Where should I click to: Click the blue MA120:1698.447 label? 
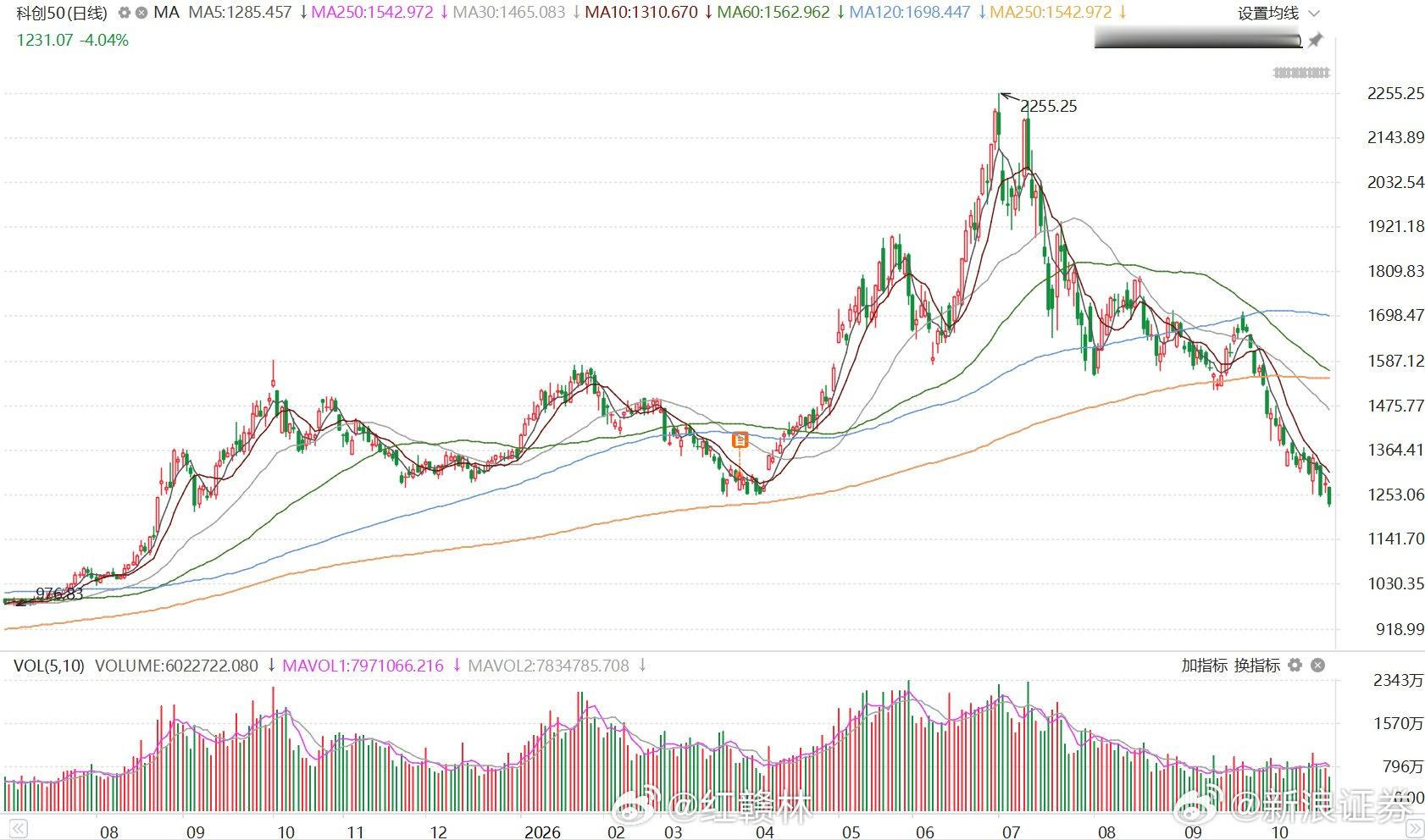pos(910,13)
